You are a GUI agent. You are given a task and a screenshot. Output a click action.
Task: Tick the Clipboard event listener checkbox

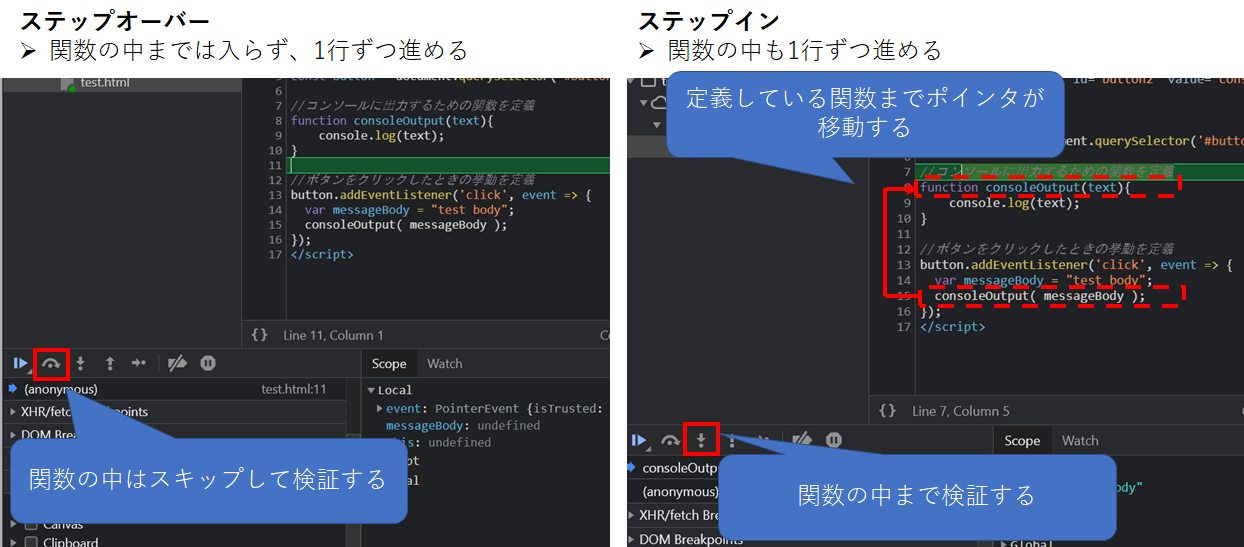click(x=30, y=542)
